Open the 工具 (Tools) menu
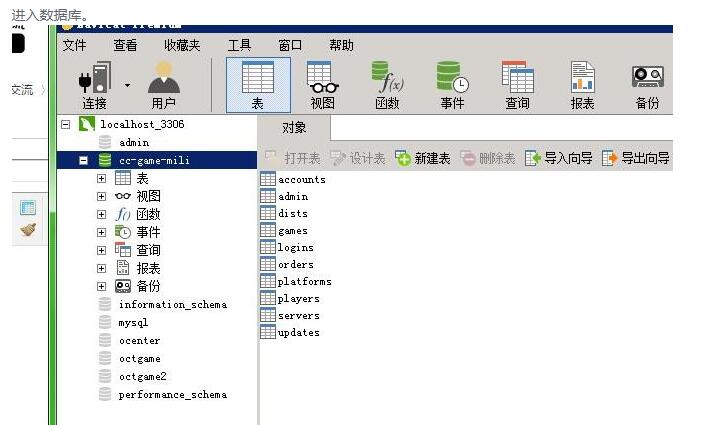Screen dimensions: 706x425 pyautogui.click(x=239, y=45)
